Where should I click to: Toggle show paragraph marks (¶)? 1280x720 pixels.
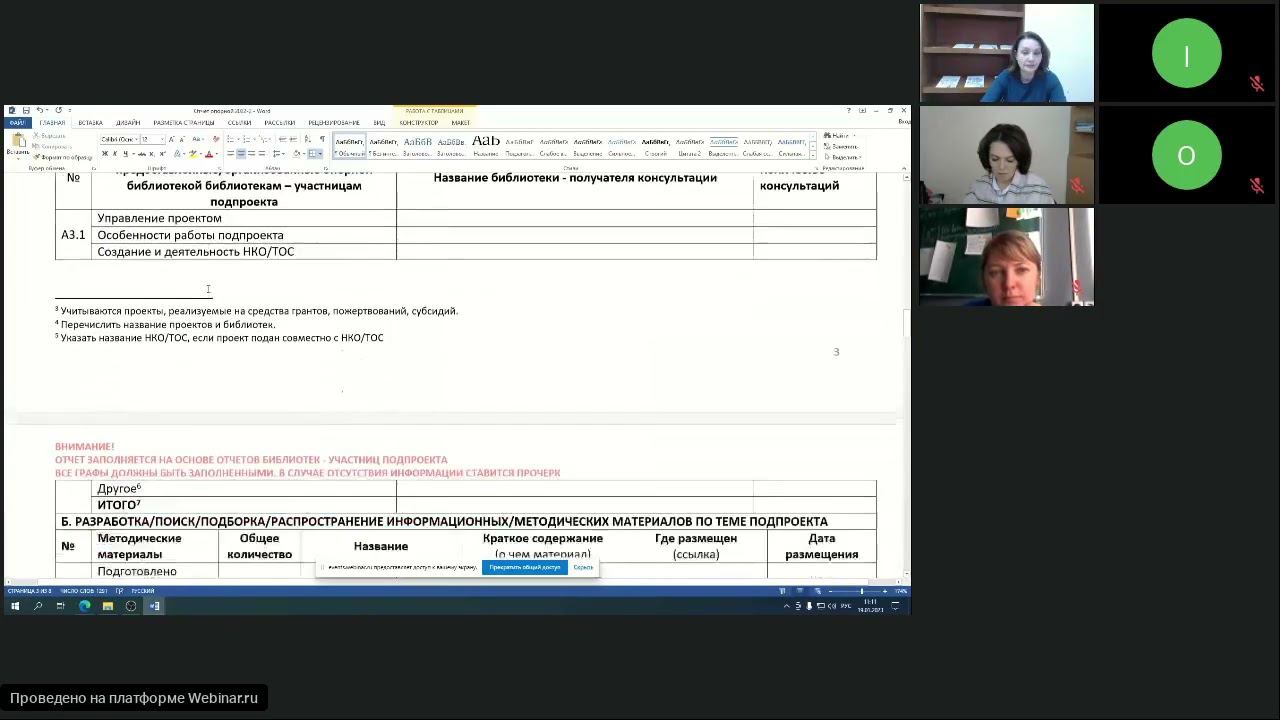pyautogui.click(x=322, y=139)
